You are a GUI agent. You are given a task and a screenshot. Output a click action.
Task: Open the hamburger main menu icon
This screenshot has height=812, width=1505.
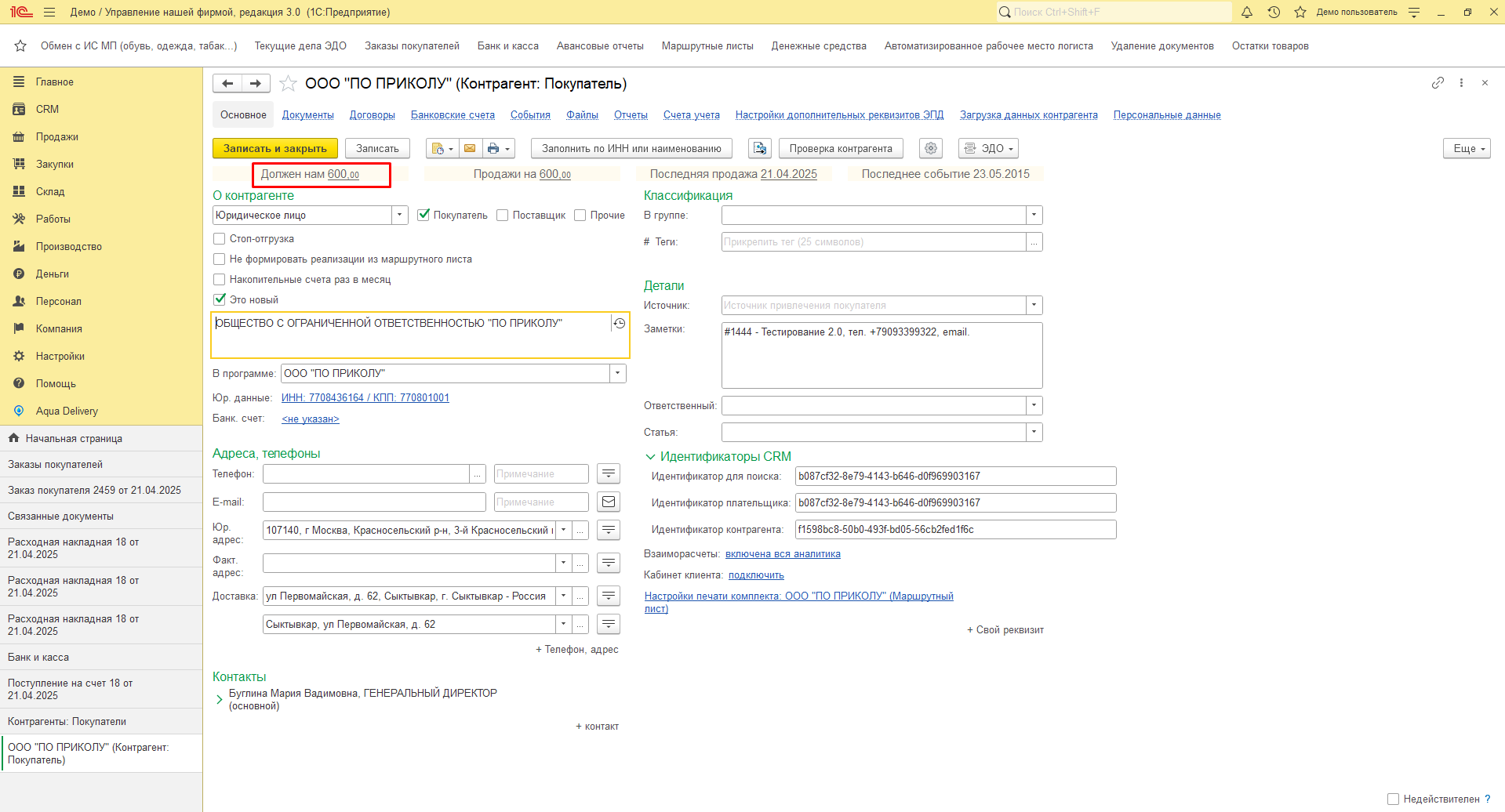(49, 12)
